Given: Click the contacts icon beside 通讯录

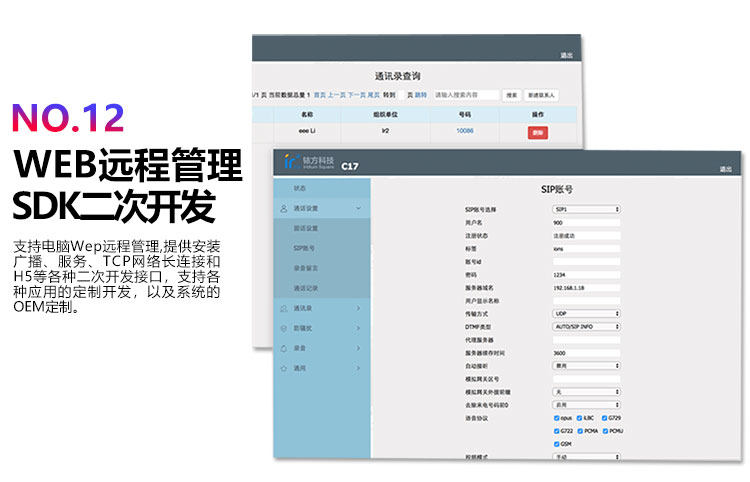Looking at the screenshot, I should pyautogui.click(x=284, y=309).
